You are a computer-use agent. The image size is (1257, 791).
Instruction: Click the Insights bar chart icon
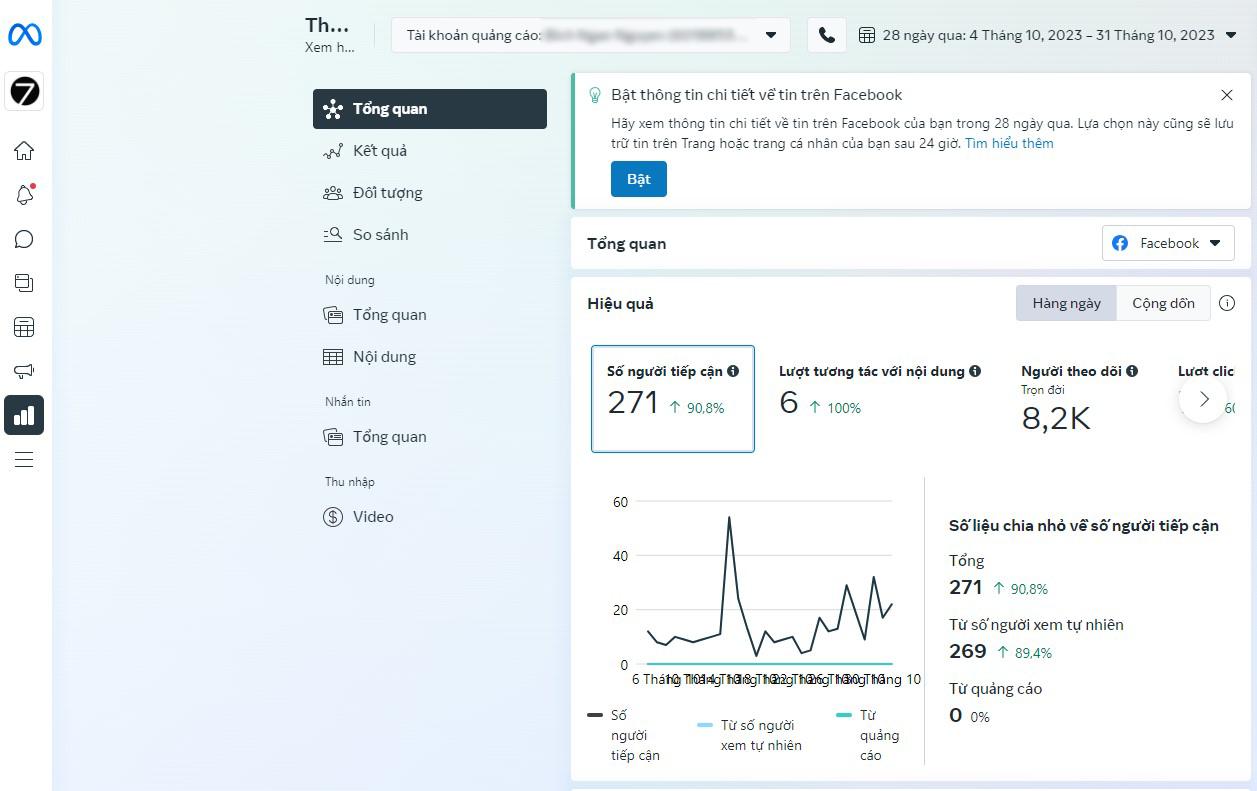point(24,415)
